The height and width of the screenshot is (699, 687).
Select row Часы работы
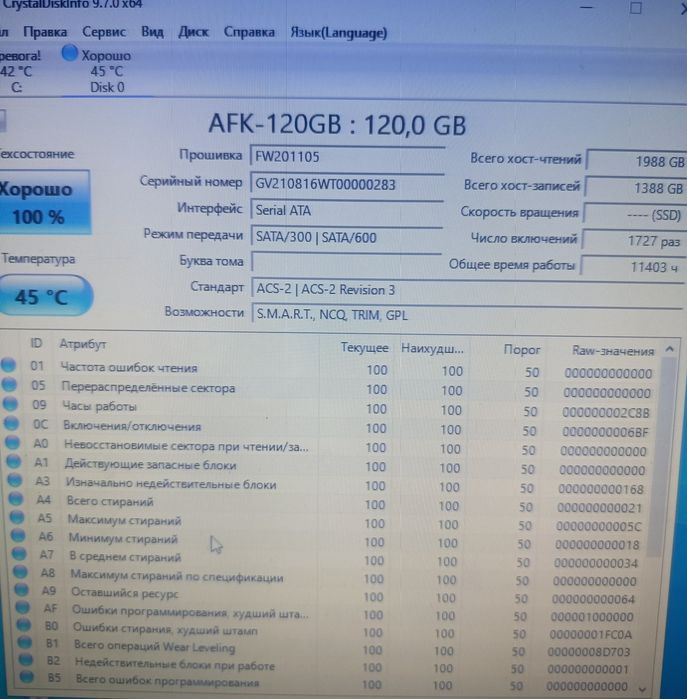[x=328, y=408]
